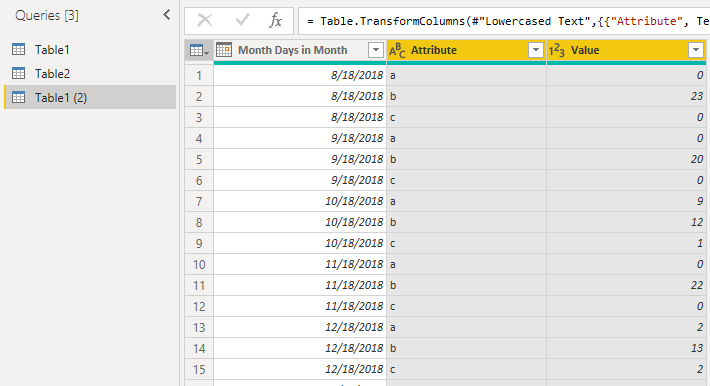Click the Attribute cell 'a' in row 1
The height and width of the screenshot is (386, 710).
[466, 75]
